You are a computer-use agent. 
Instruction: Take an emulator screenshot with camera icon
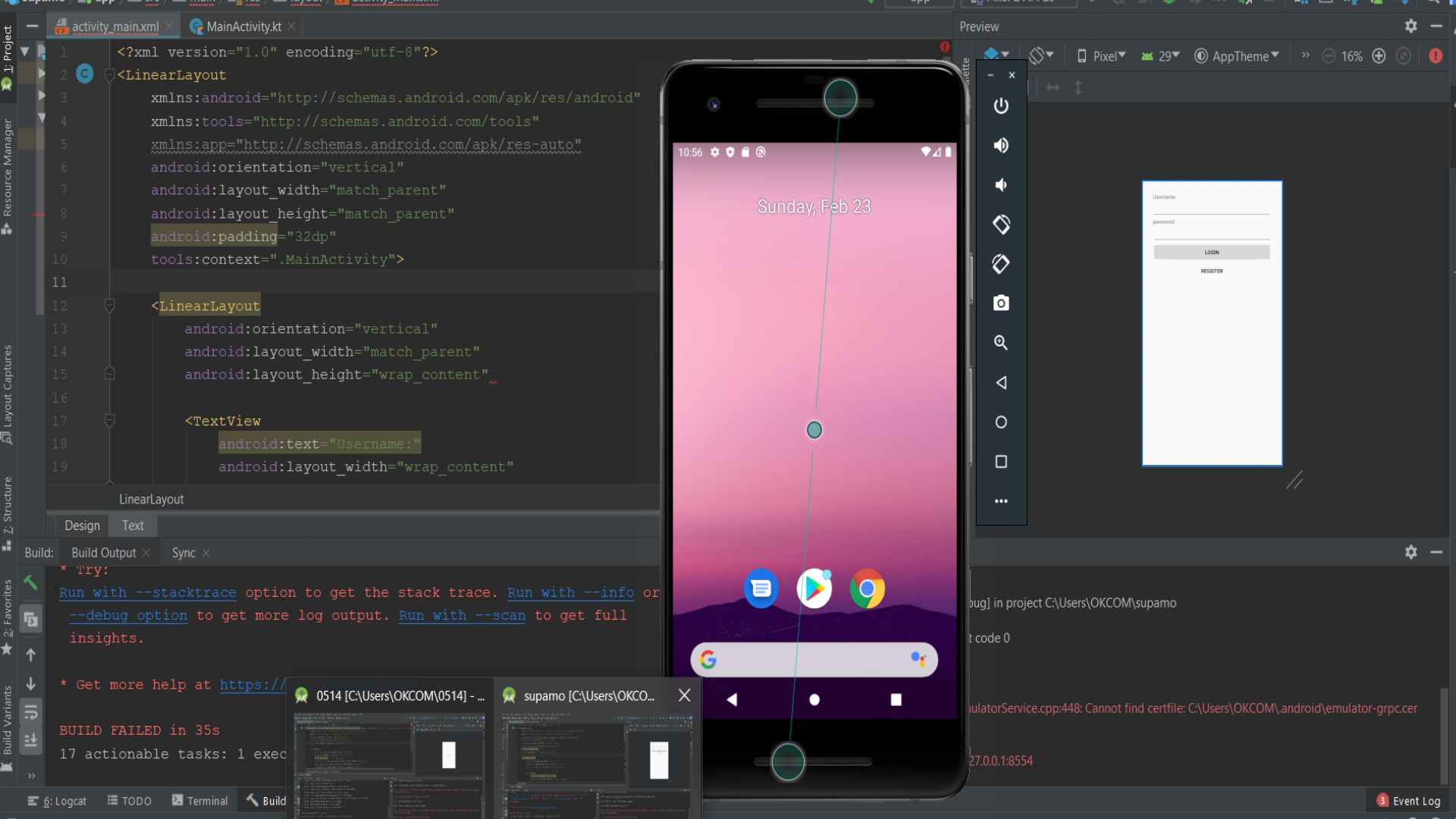click(x=1001, y=303)
